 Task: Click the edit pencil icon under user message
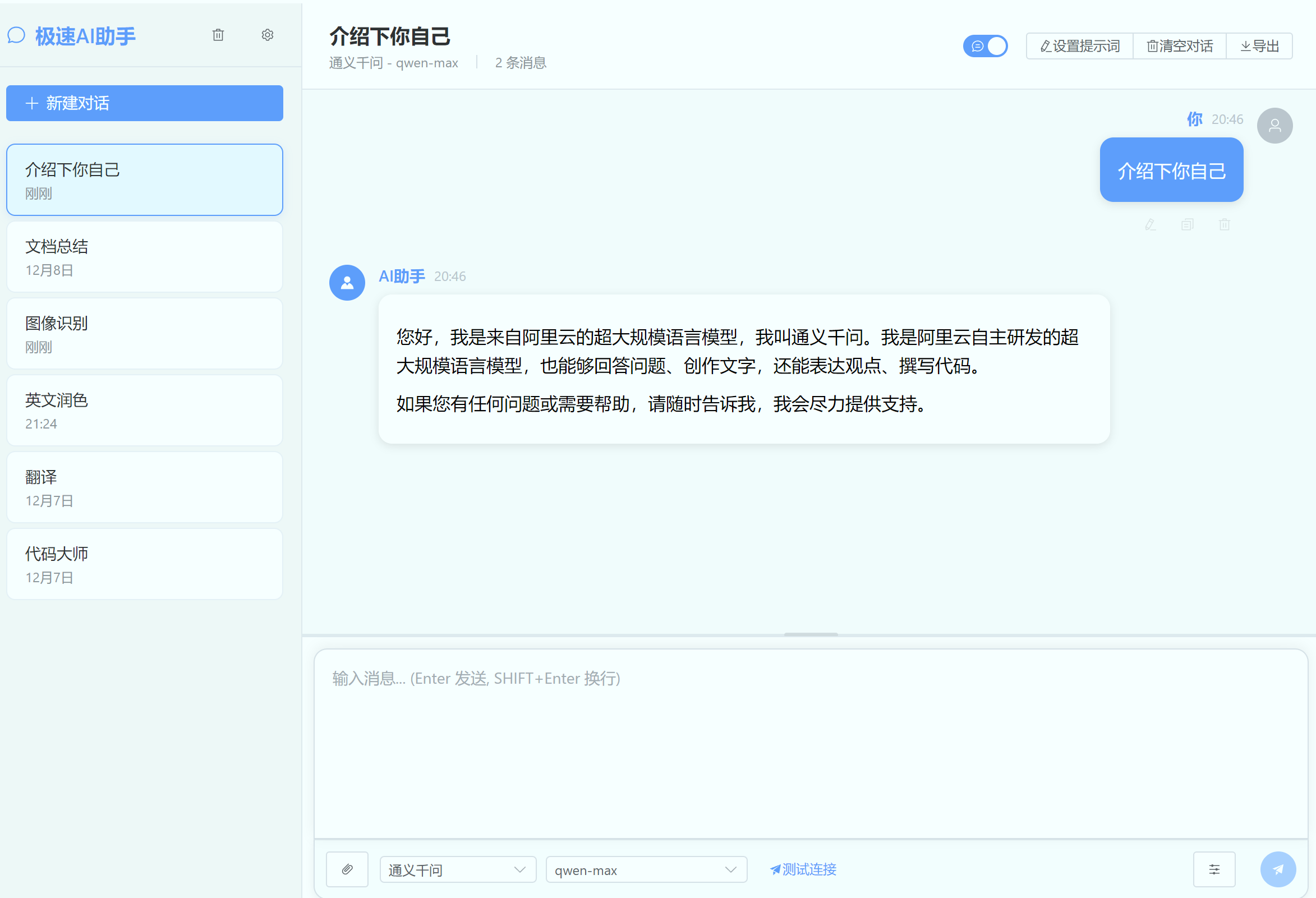[1150, 225]
